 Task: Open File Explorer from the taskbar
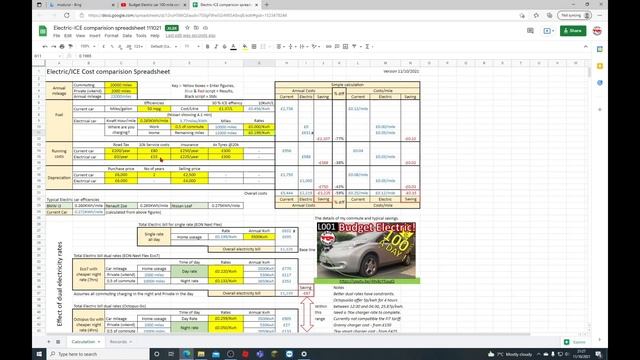[x=201, y=354]
